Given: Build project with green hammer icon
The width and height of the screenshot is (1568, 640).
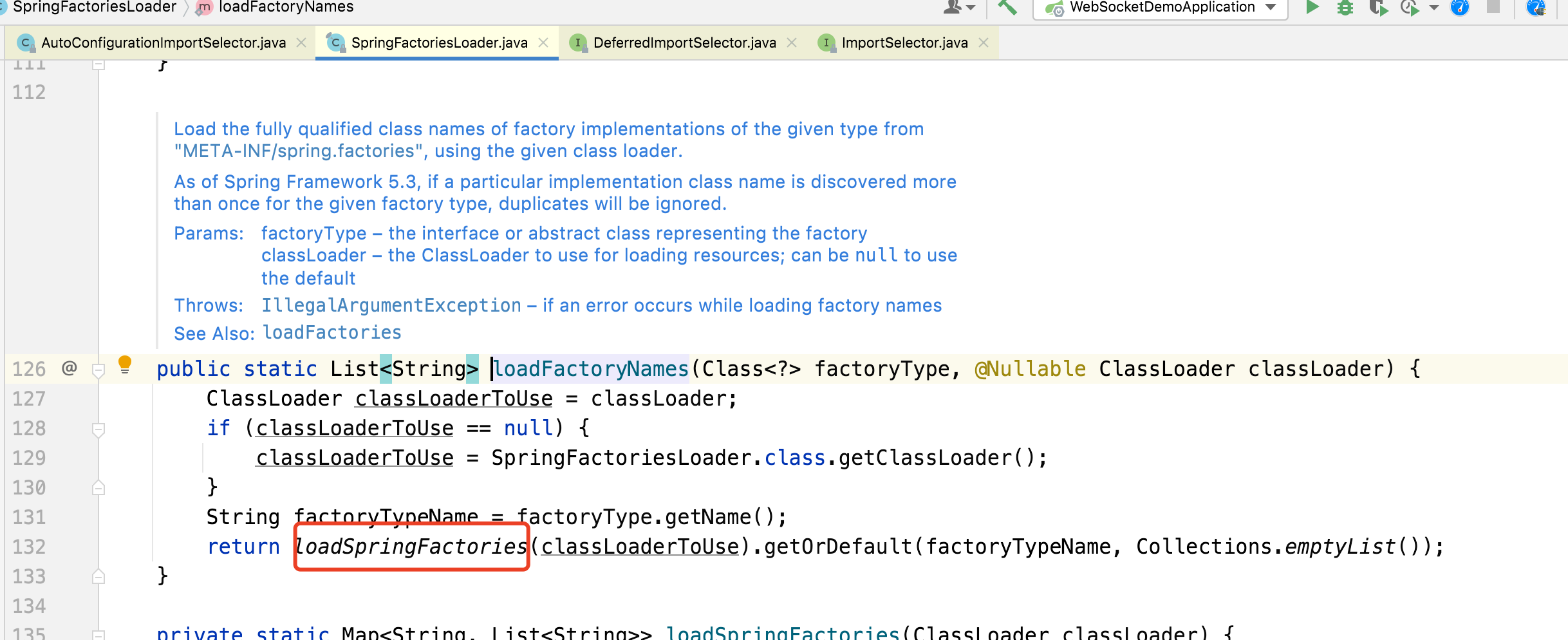Looking at the screenshot, I should (x=1007, y=7).
